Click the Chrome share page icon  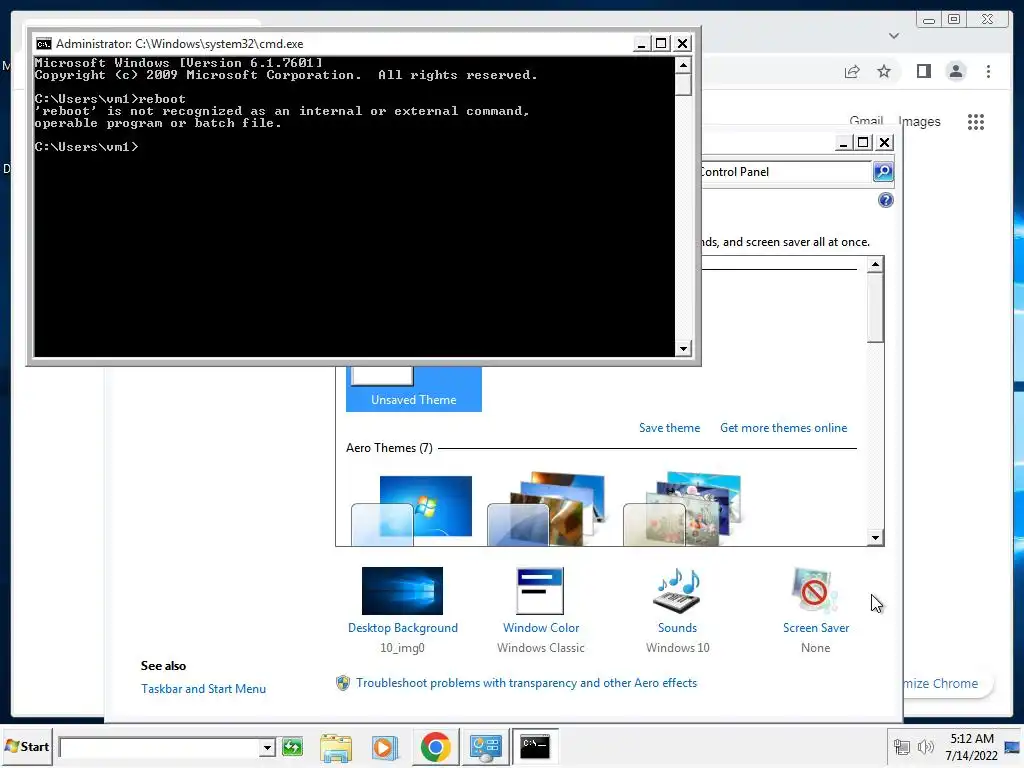point(852,71)
